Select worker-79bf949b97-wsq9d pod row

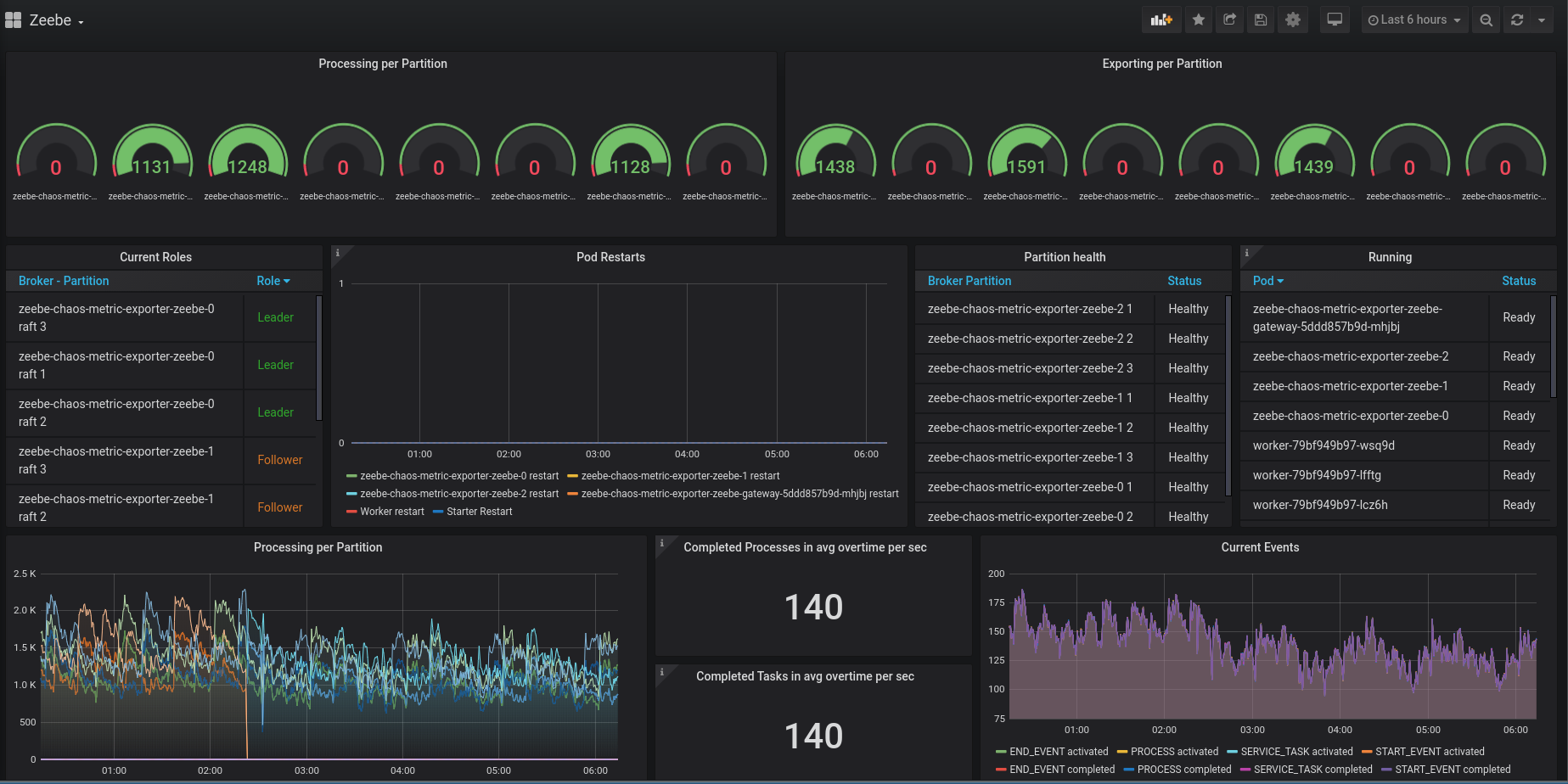point(1394,445)
